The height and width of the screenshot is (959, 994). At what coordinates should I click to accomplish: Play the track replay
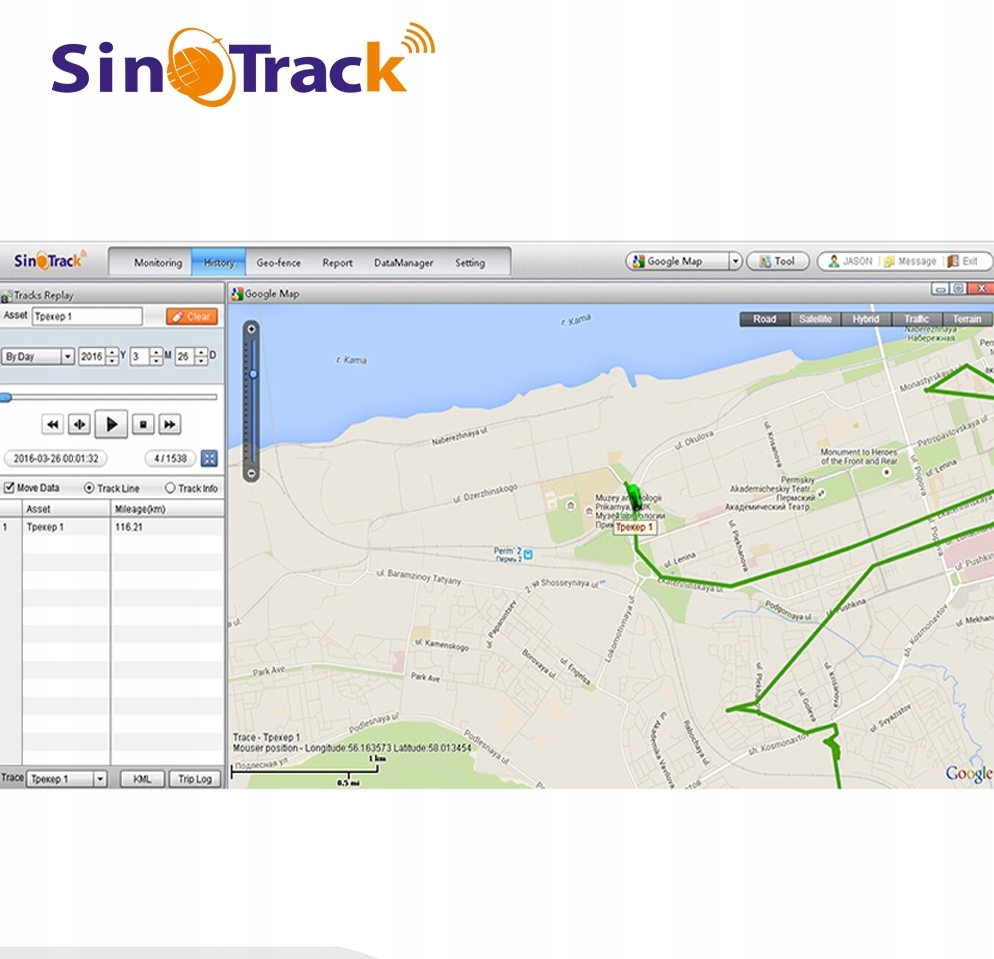click(112, 424)
